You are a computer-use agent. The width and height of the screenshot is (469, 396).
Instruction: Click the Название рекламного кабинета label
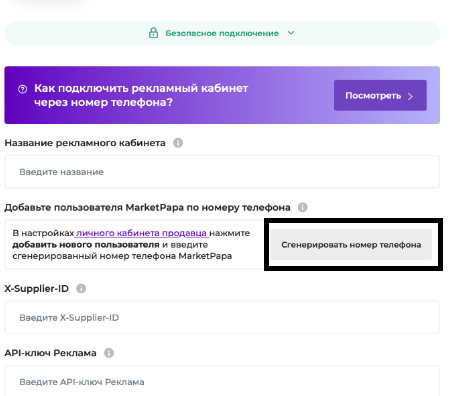[x=85, y=143]
